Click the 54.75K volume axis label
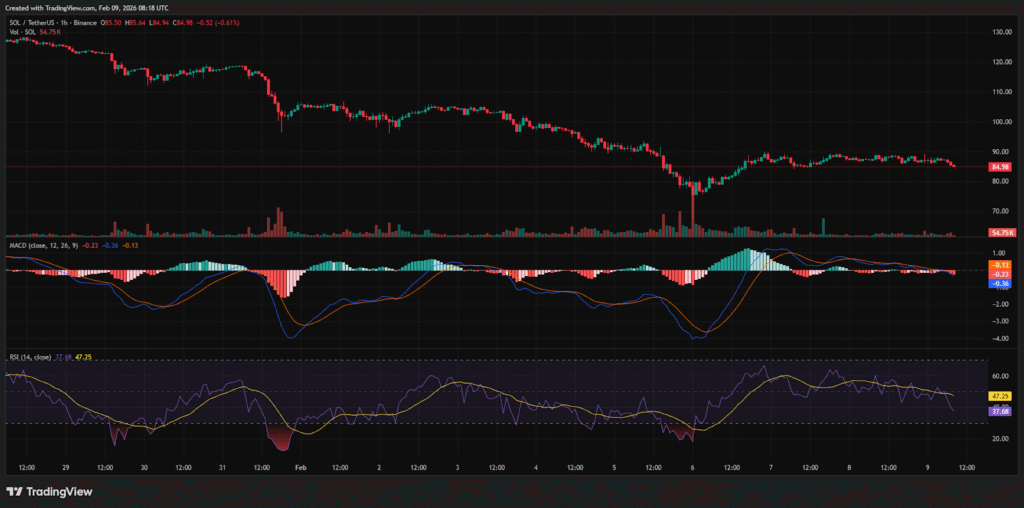The image size is (1024, 508). [1000, 232]
